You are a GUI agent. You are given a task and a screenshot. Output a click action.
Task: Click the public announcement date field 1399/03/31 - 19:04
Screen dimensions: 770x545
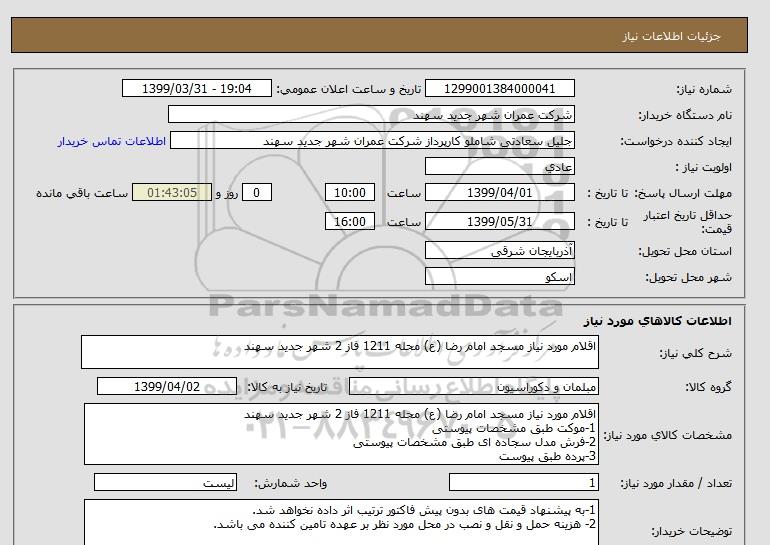coord(196,89)
